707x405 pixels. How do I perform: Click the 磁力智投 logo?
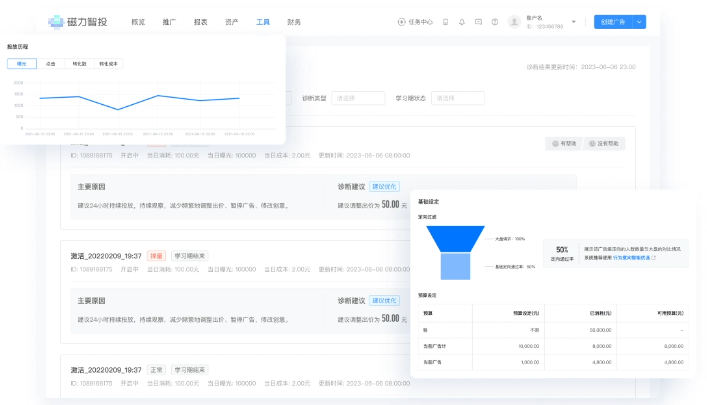[x=78, y=22]
